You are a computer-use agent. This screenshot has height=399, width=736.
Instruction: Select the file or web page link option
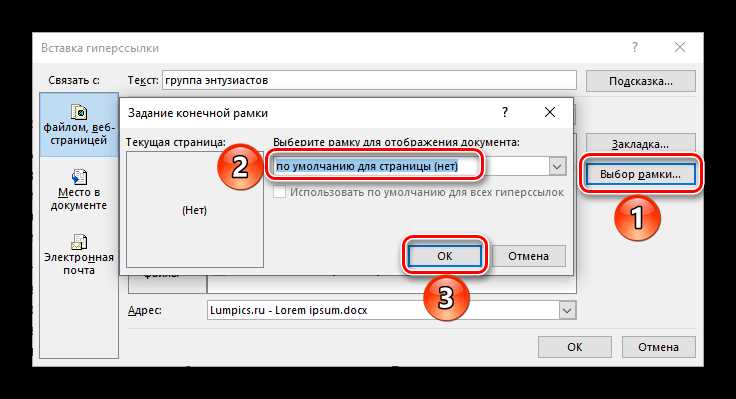pyautogui.click(x=79, y=125)
